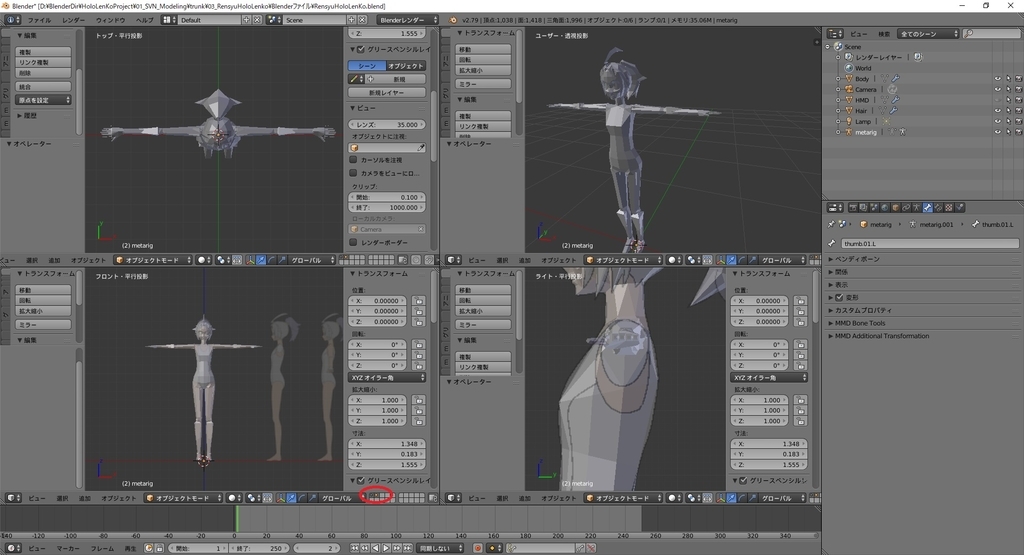
Task: Open the レンダー menu
Action: tap(73, 20)
